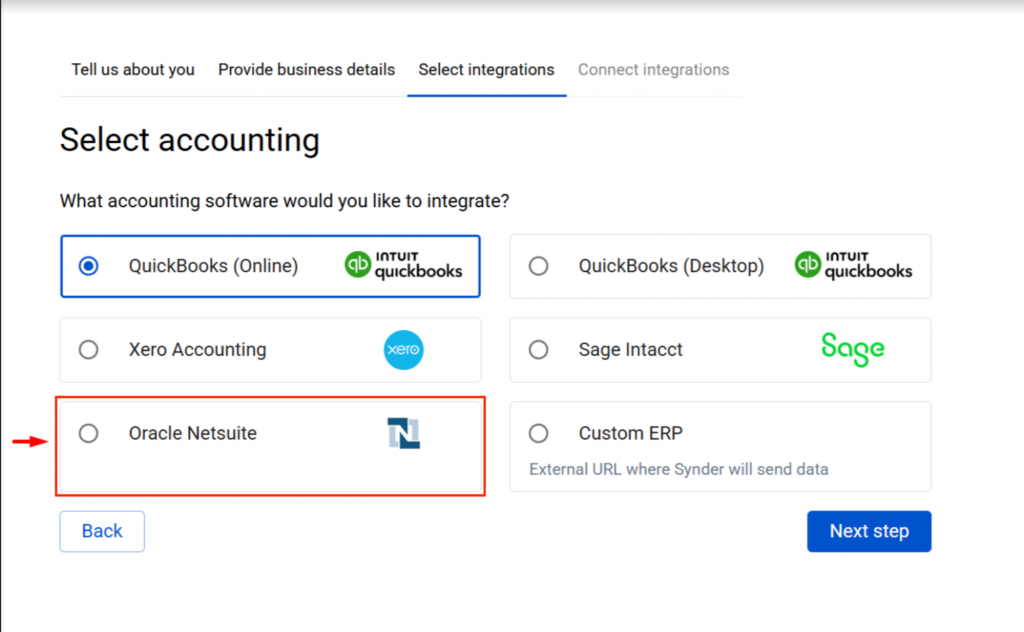
Task: Click the green Sage logo
Action: pyautogui.click(x=852, y=349)
